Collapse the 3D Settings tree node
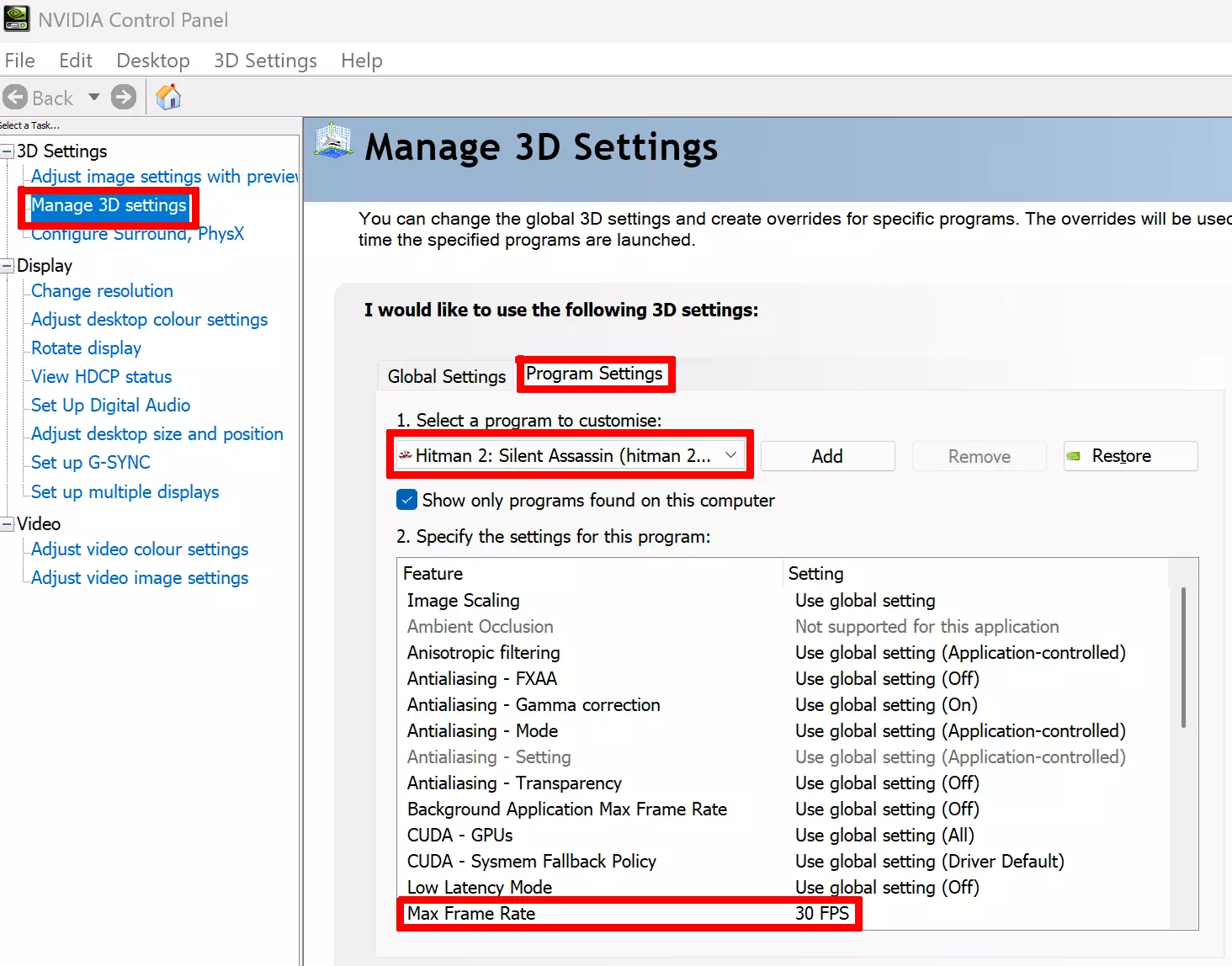Screen dimensions: 1232x966 8,151
